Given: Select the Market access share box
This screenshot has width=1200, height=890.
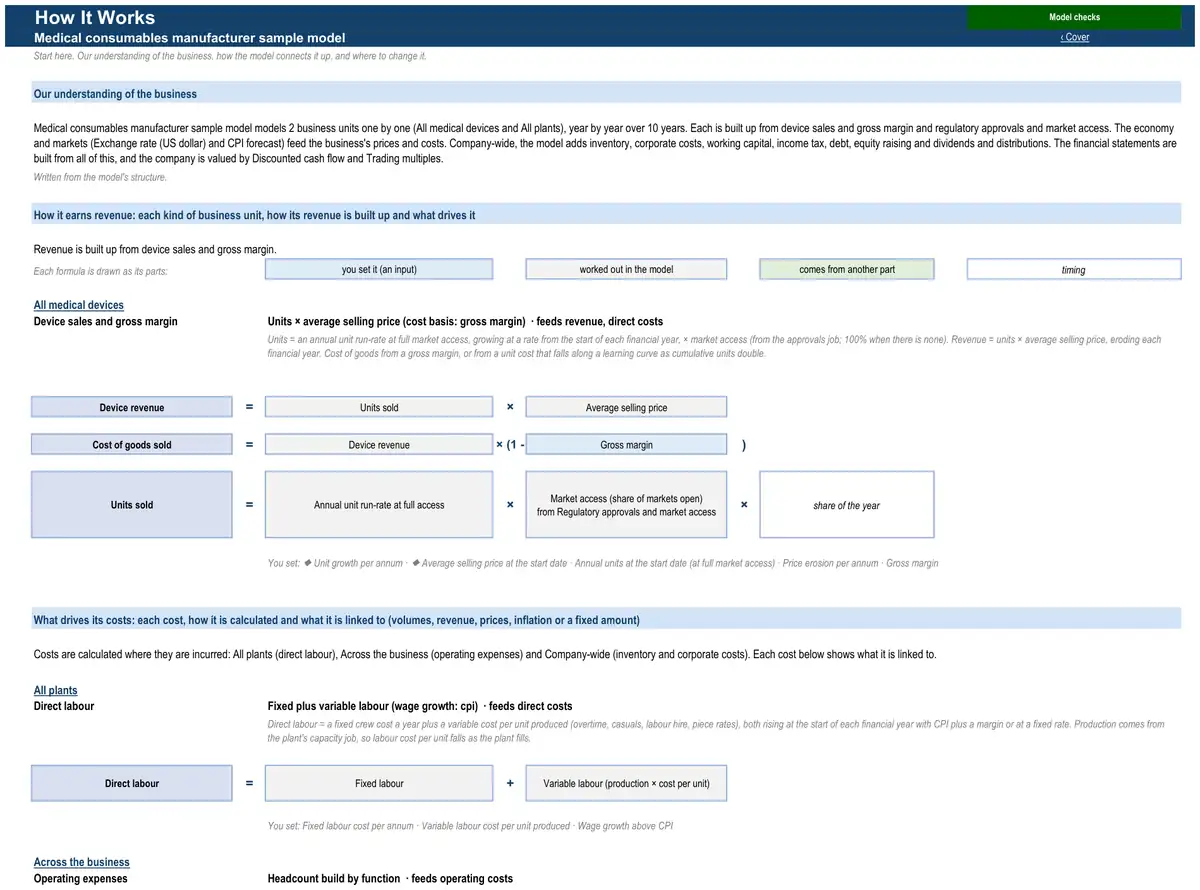Looking at the screenshot, I should pyautogui.click(x=626, y=505).
